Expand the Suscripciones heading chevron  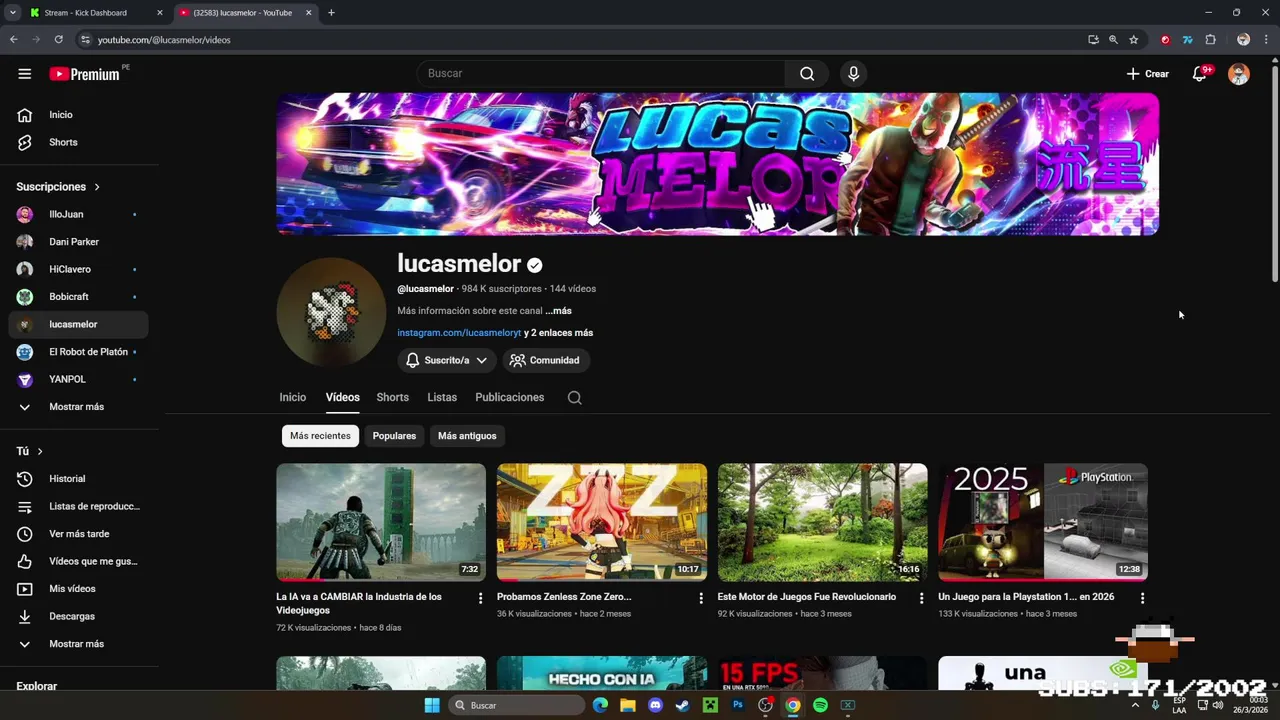pyautogui.click(x=97, y=187)
